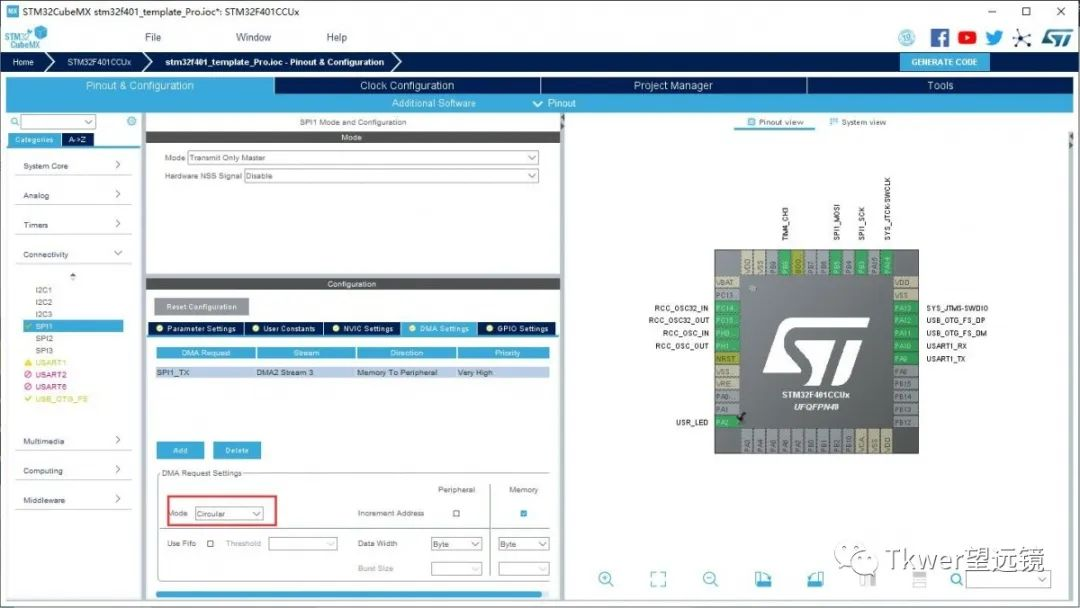
Task: Click the Pinout view grid icon
Action: click(x=751, y=122)
